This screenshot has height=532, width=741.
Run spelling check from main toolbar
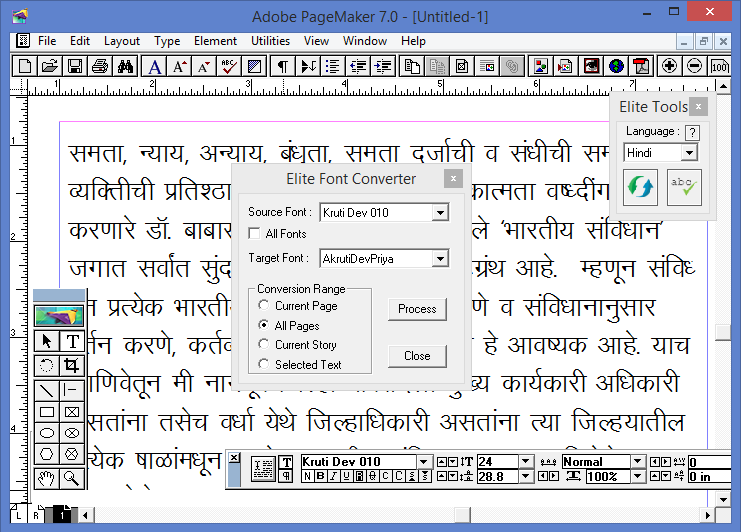pos(229,67)
